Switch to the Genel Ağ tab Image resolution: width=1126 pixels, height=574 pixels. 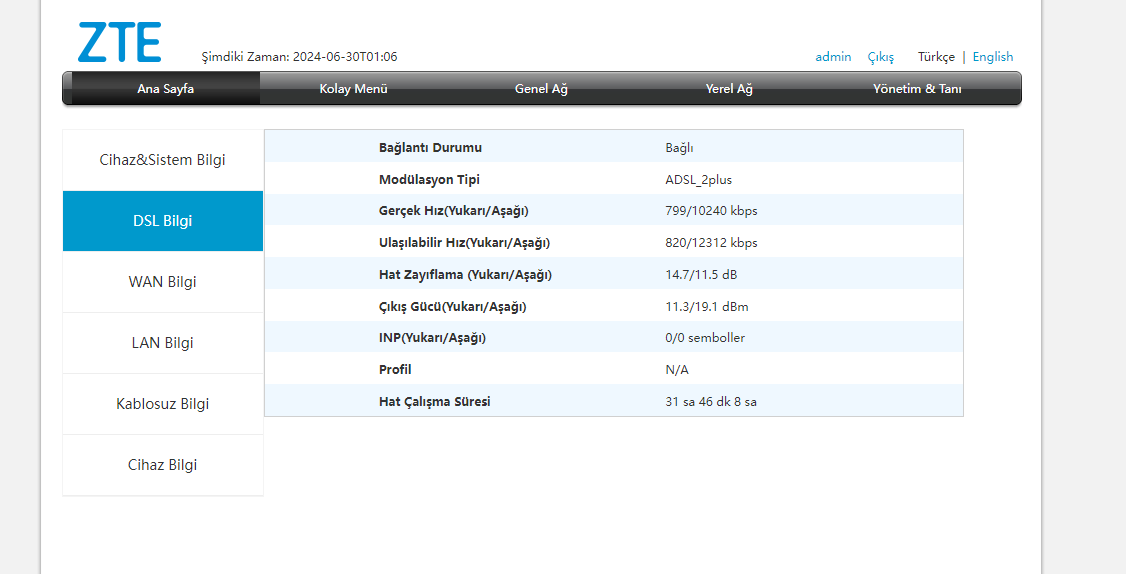click(541, 88)
